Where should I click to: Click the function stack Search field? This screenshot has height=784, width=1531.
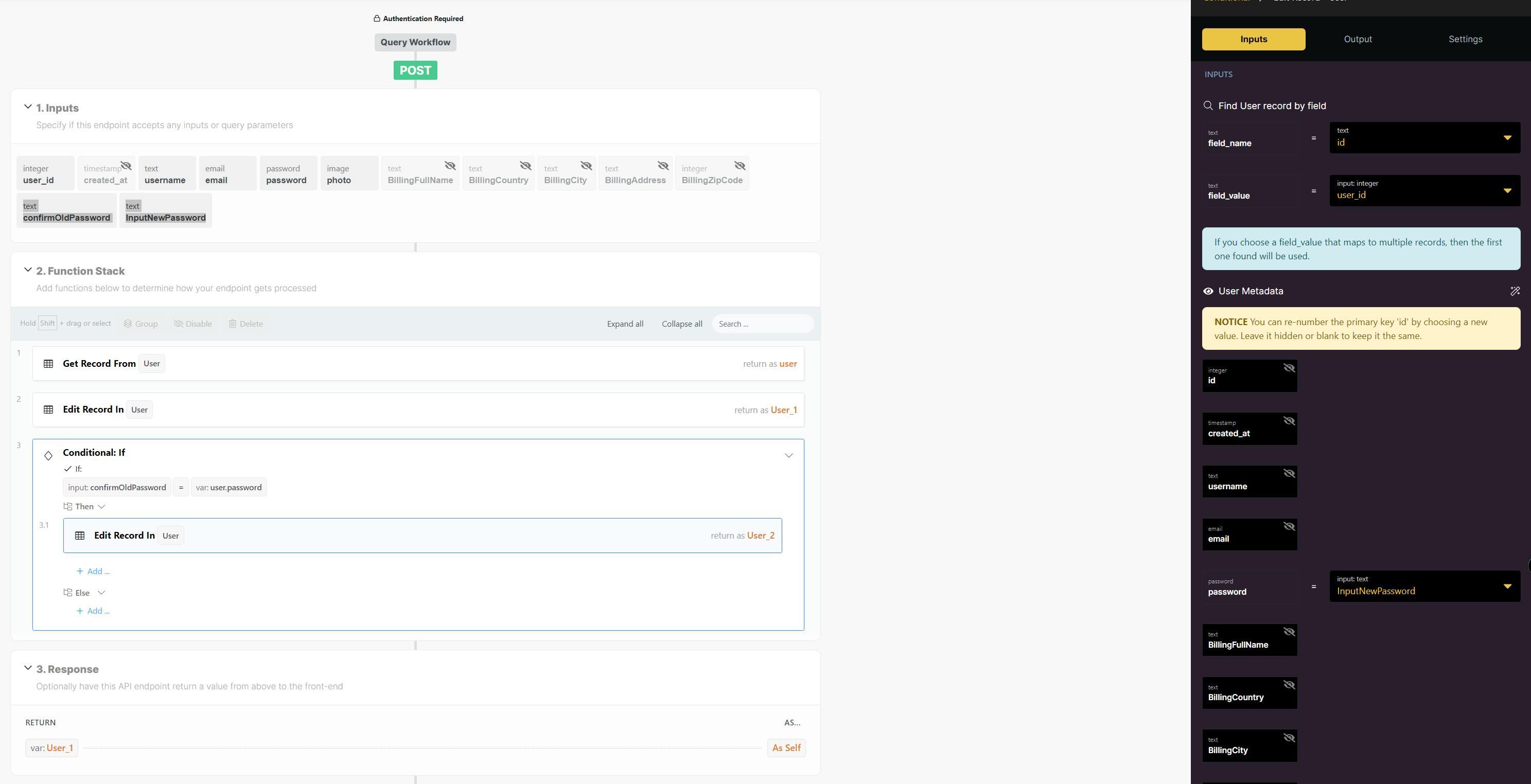(x=762, y=324)
